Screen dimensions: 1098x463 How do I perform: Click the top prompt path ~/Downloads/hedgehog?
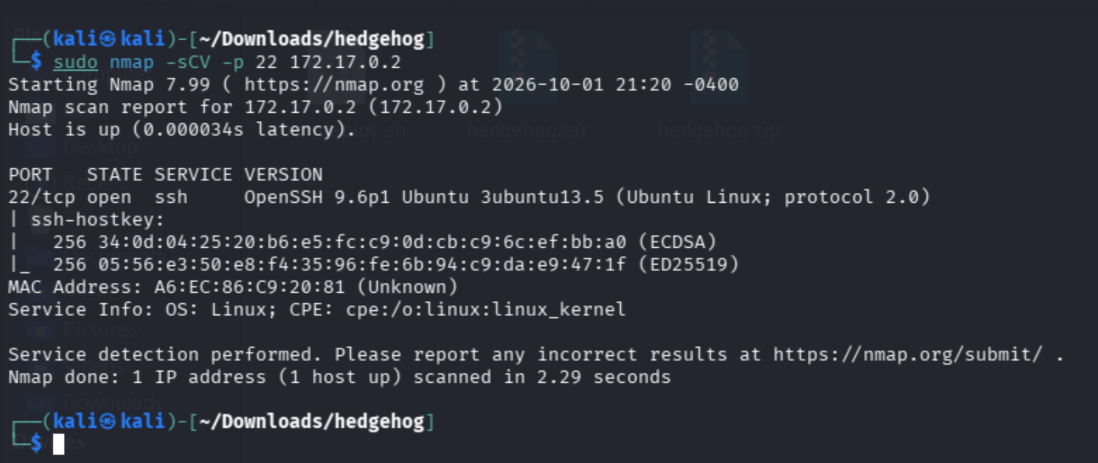pos(312,39)
